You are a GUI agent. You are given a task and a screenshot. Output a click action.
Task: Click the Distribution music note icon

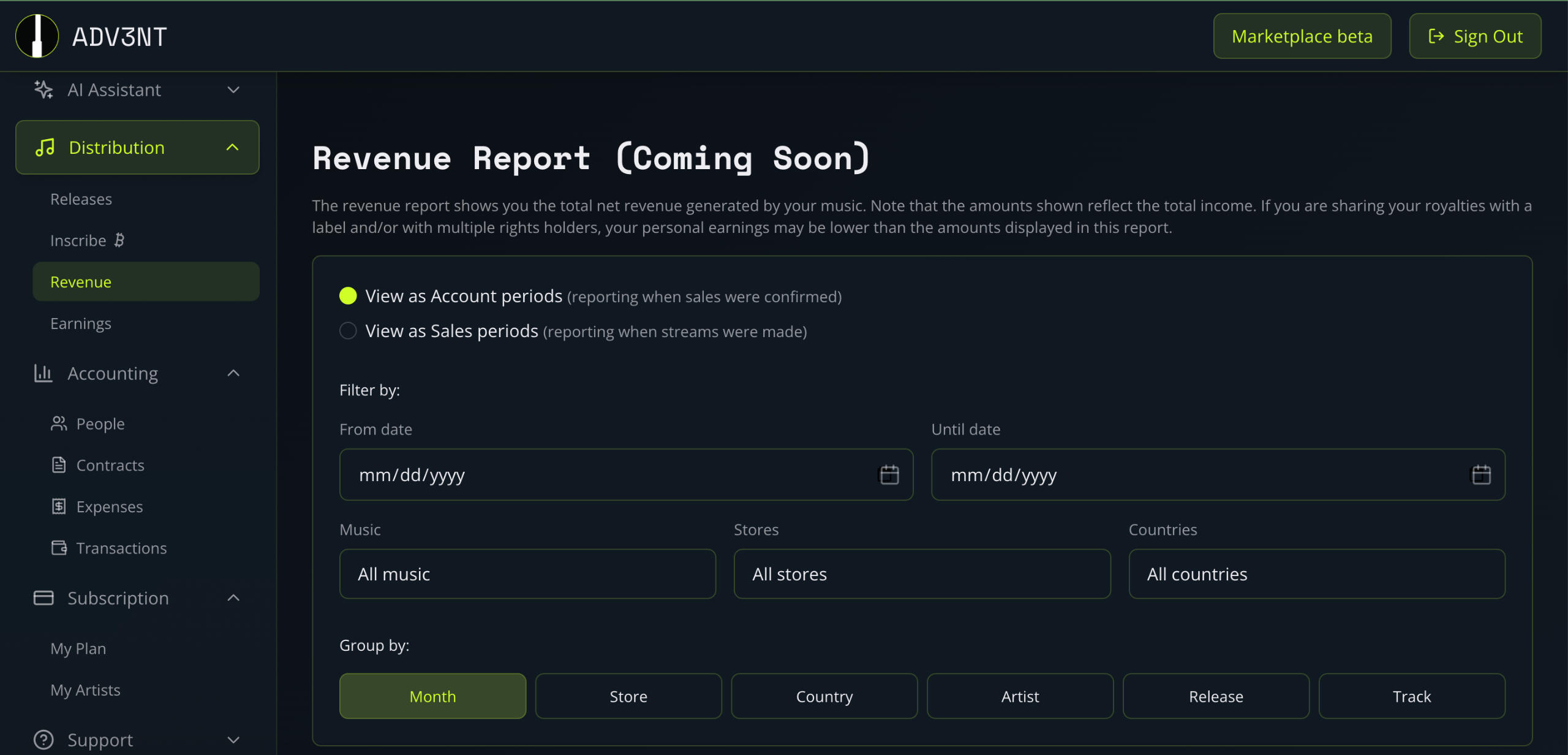click(45, 148)
